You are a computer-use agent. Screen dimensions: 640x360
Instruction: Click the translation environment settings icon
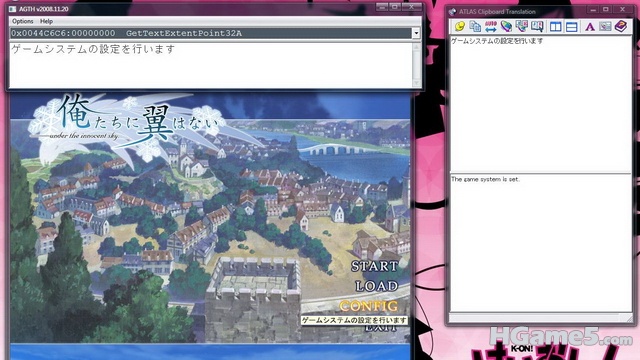pyautogui.click(x=522, y=27)
